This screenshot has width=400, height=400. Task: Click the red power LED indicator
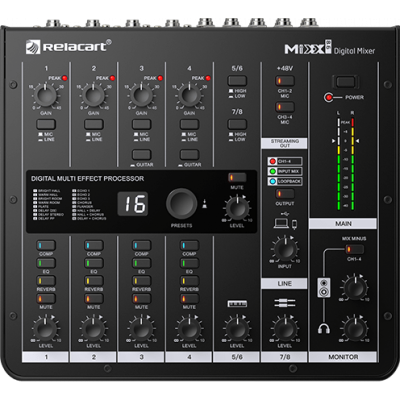(329, 97)
